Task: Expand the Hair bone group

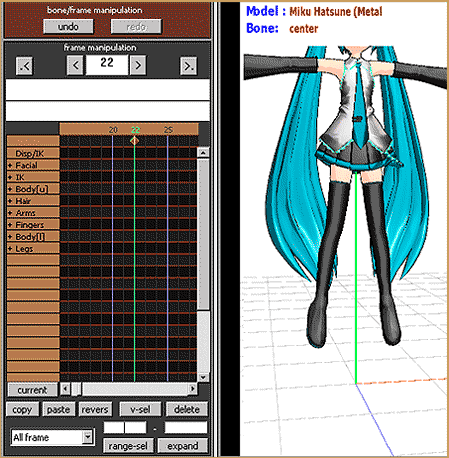Action: click(x=10, y=201)
